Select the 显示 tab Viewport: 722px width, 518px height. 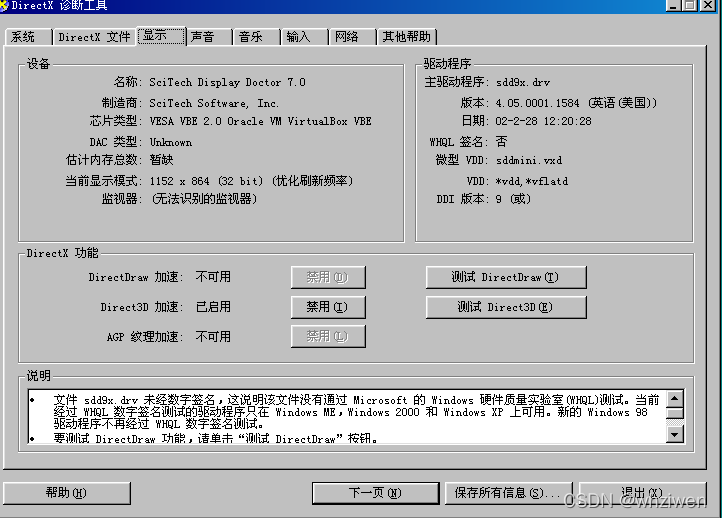click(x=161, y=35)
